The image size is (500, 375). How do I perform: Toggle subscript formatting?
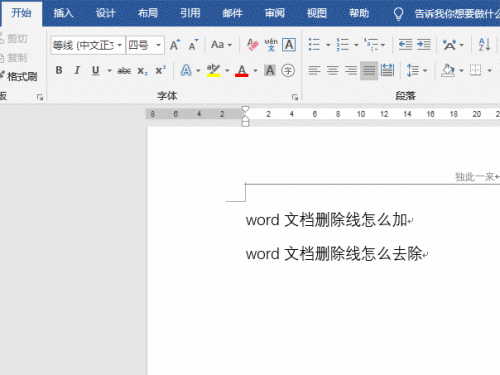tap(142, 71)
